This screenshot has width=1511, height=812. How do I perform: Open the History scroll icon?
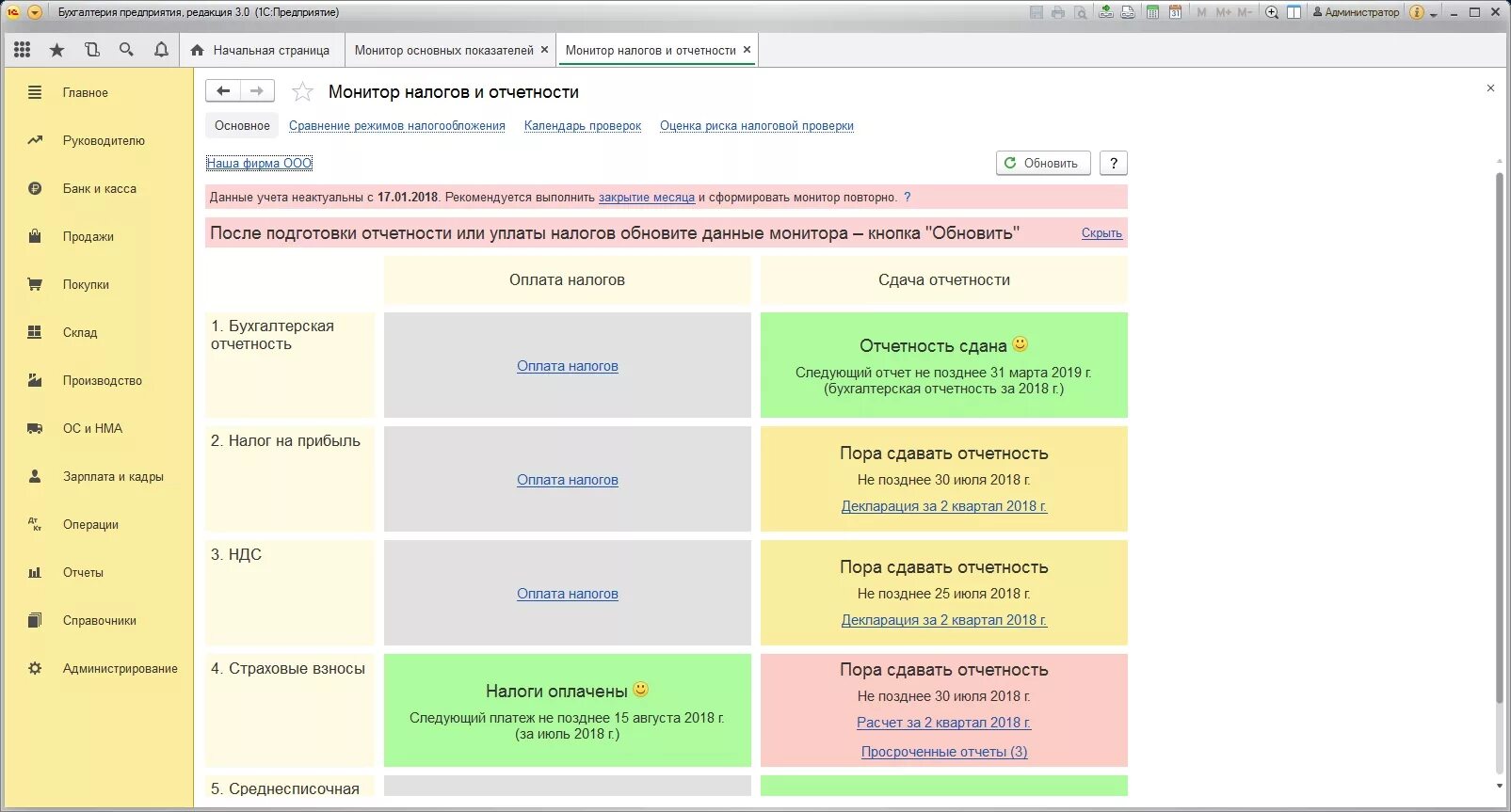(x=91, y=50)
